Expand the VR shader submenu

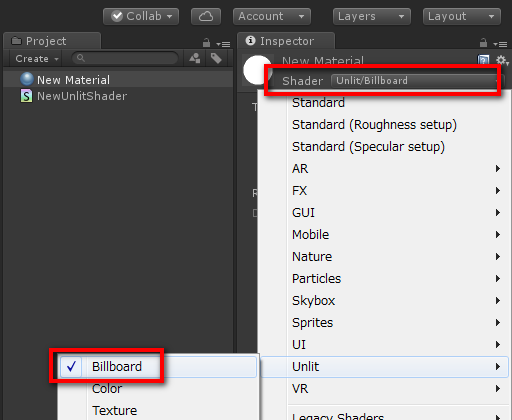point(383,389)
